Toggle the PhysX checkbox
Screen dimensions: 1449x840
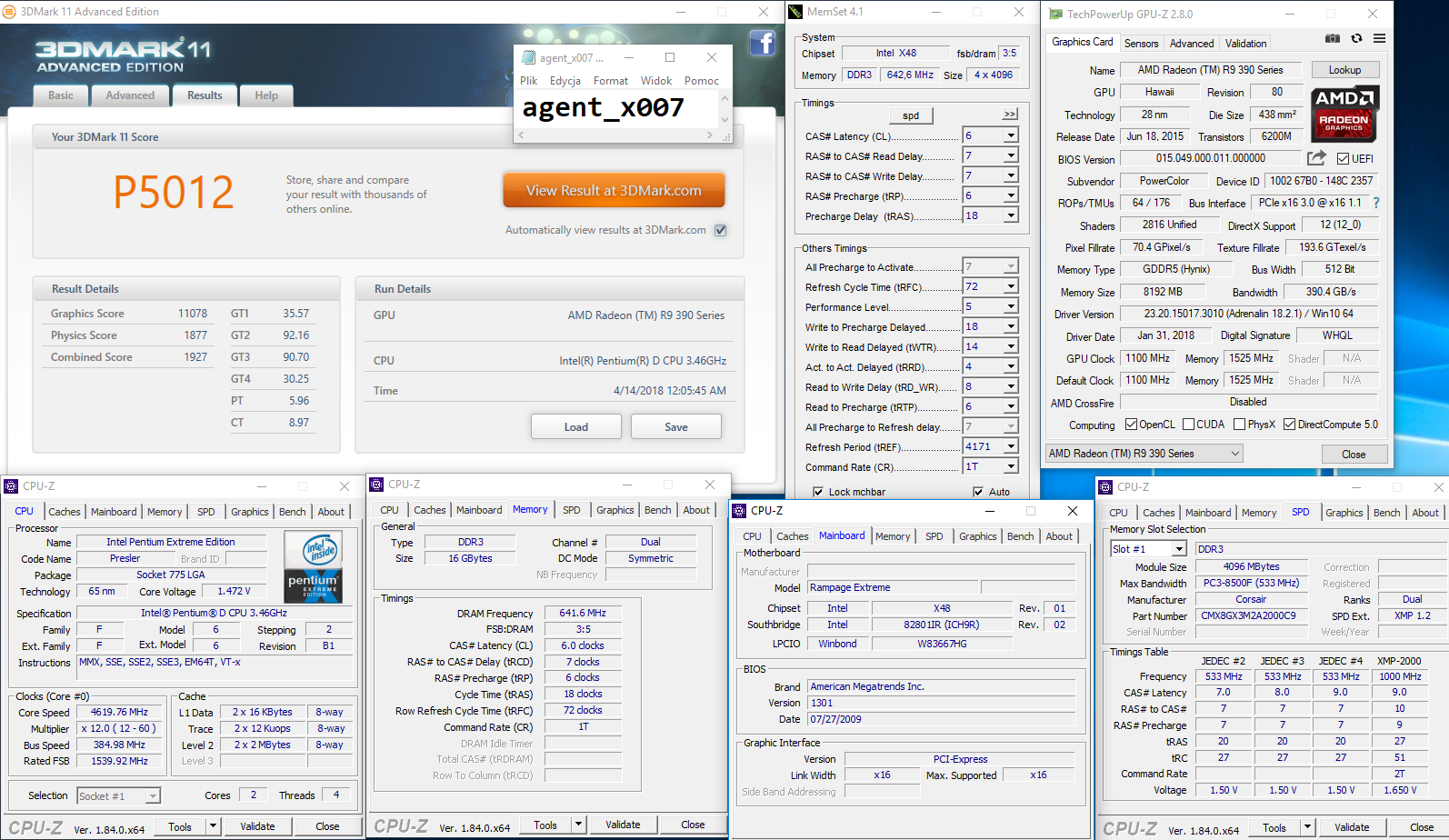click(1240, 425)
